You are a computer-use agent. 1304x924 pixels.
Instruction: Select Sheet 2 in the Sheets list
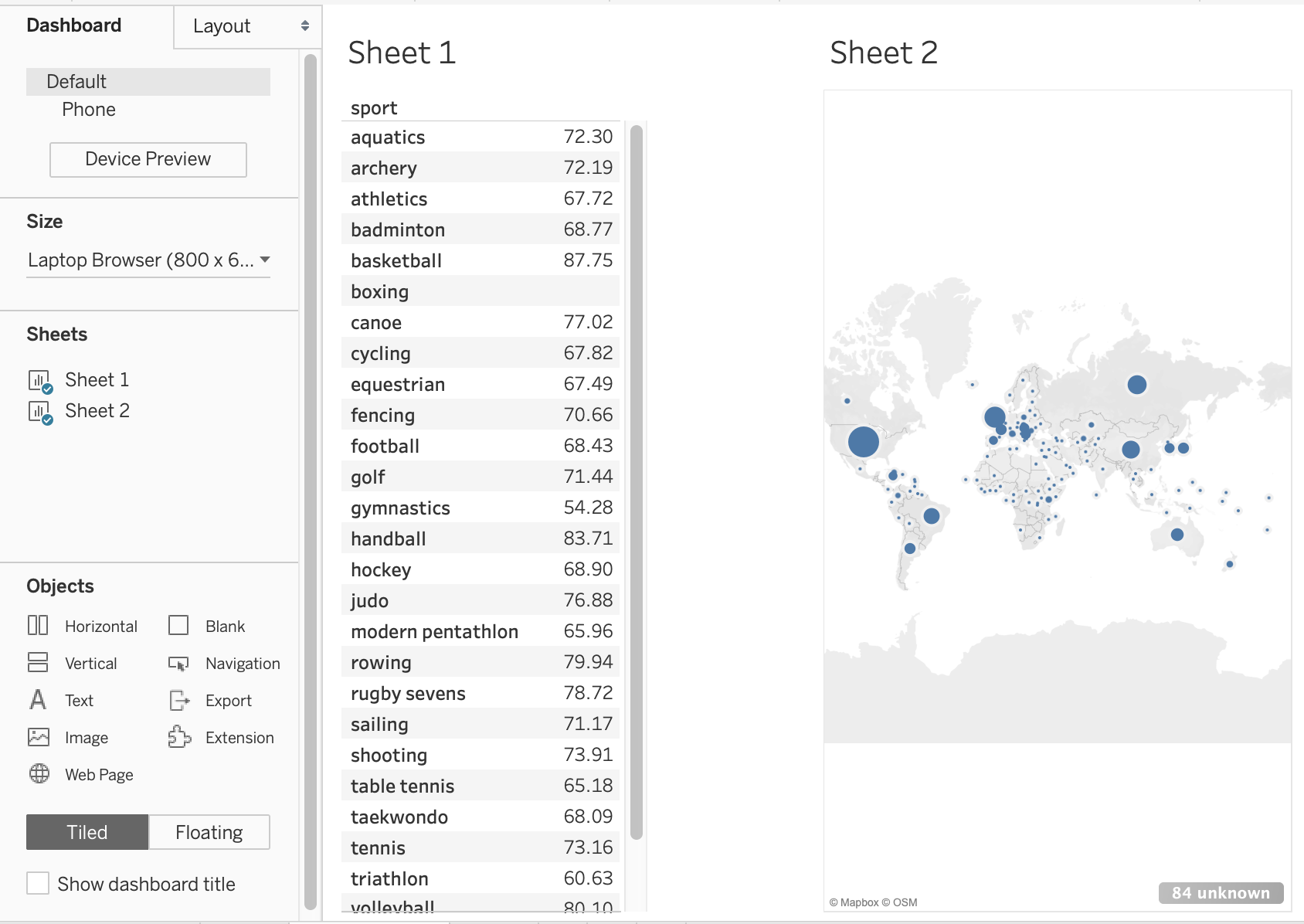[x=97, y=410]
